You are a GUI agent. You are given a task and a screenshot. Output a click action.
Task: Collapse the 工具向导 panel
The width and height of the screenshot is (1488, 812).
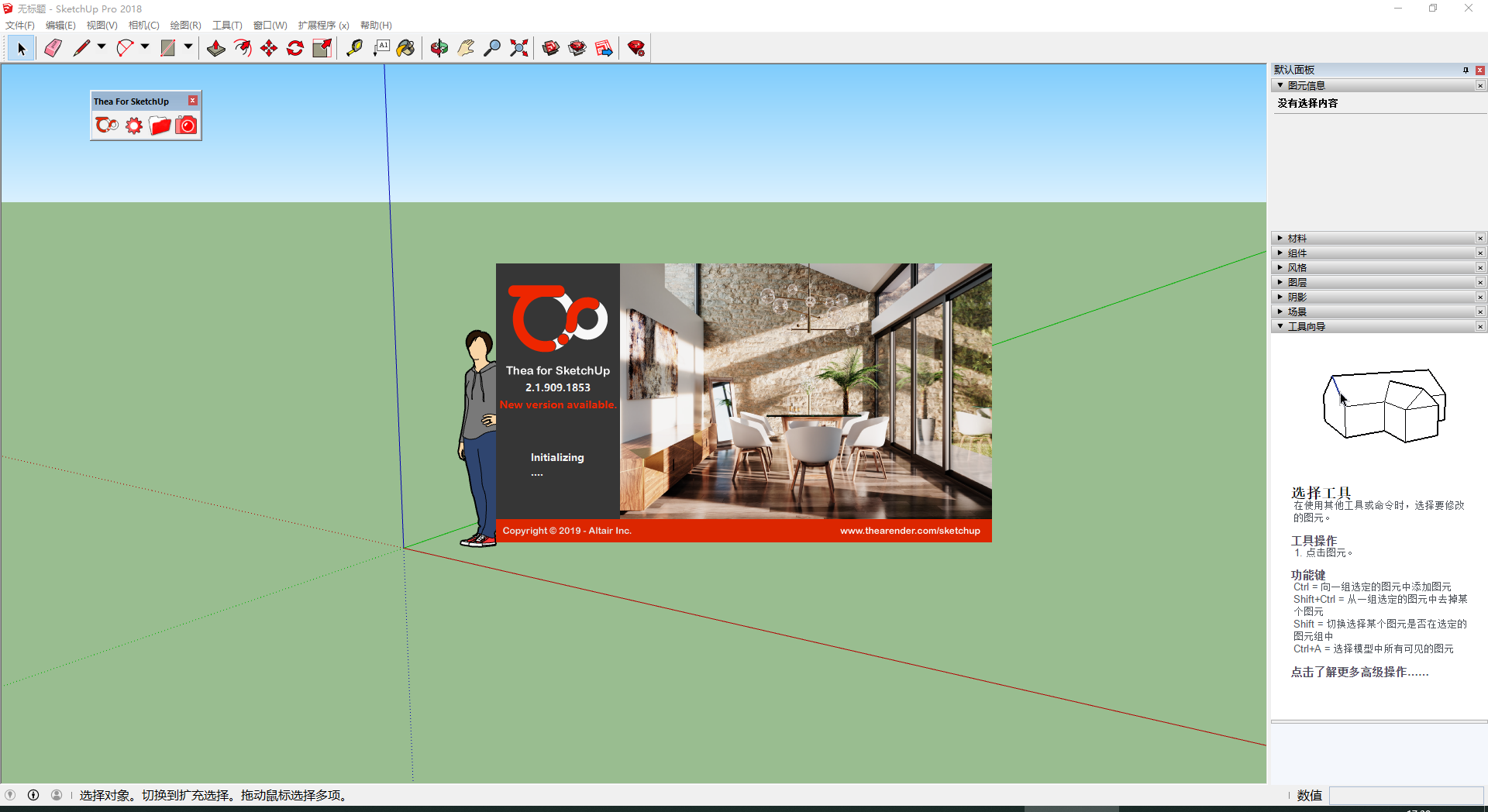tap(1280, 326)
